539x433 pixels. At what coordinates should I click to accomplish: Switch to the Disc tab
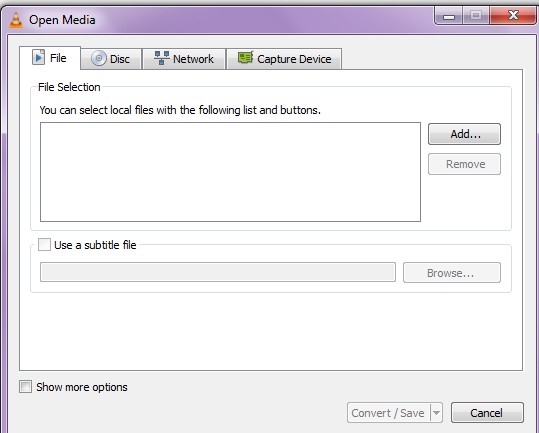[x=111, y=59]
